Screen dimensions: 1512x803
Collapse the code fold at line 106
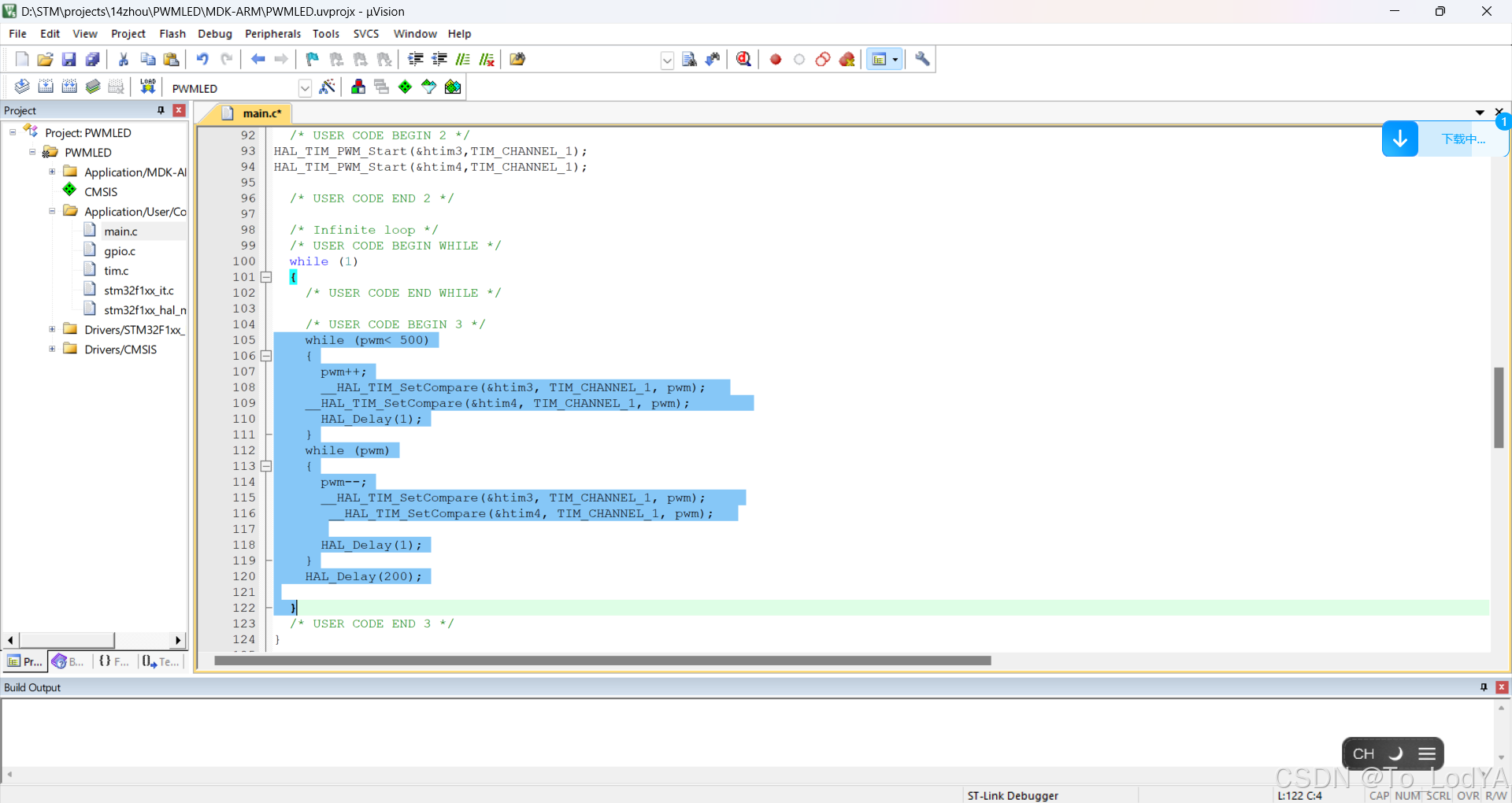pyautogui.click(x=266, y=356)
